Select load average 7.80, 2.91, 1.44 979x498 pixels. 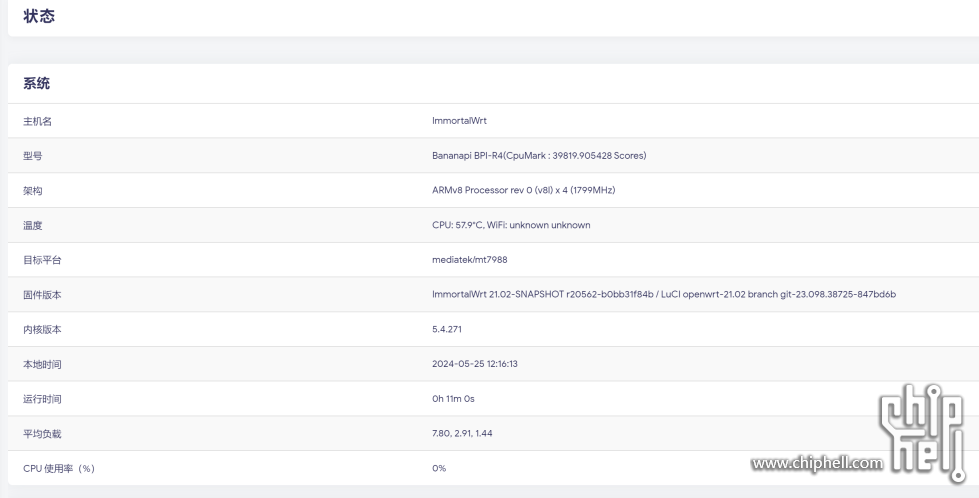(462, 434)
